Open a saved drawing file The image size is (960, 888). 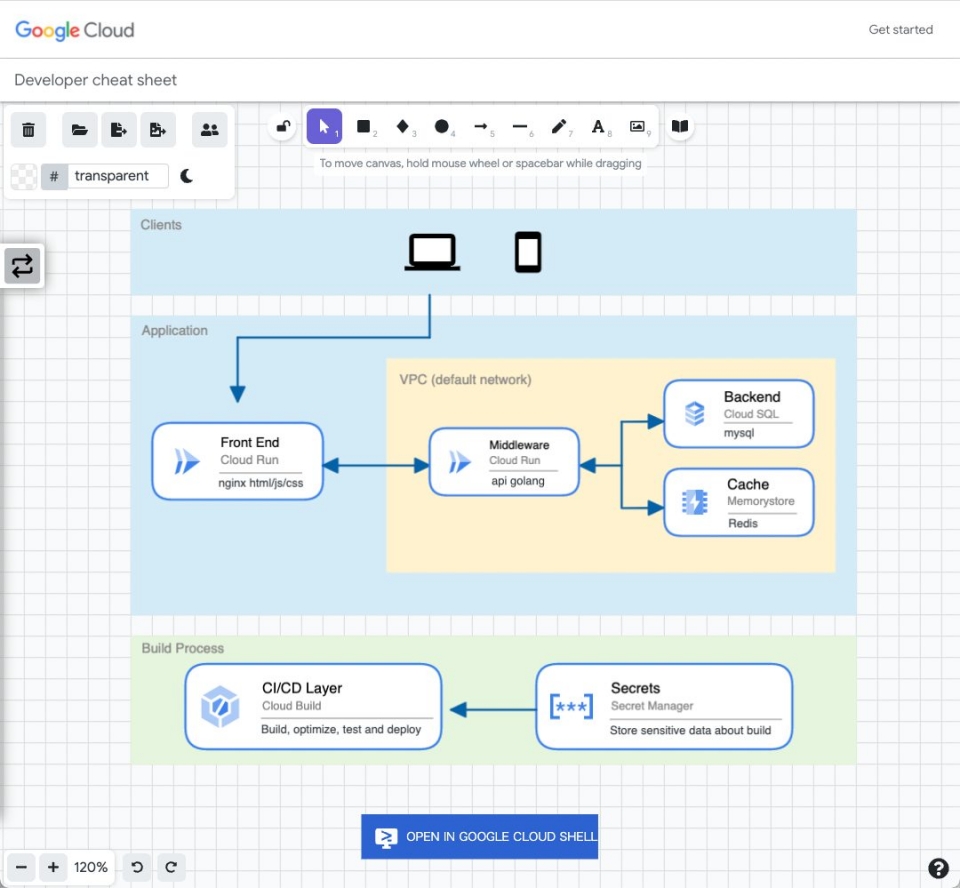coord(79,129)
